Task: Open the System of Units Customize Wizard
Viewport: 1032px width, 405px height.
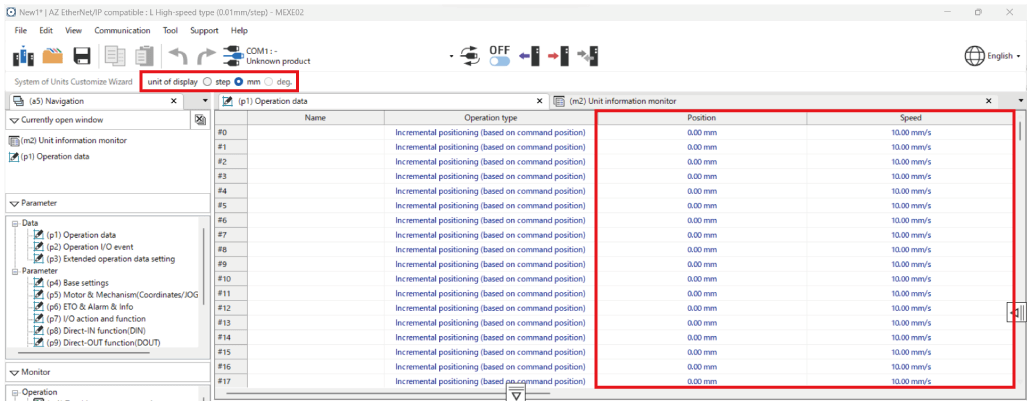Action: point(72,82)
